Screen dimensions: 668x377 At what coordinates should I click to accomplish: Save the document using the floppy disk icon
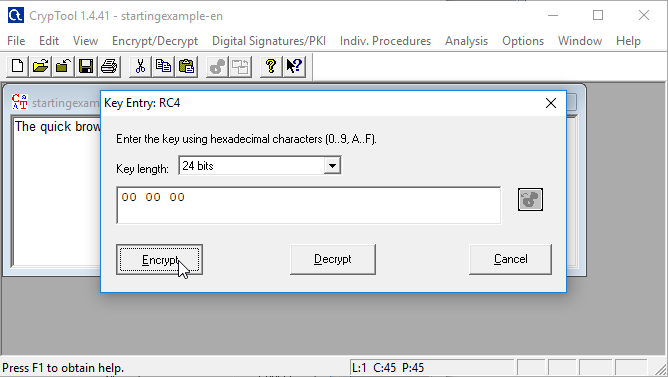tap(86, 66)
